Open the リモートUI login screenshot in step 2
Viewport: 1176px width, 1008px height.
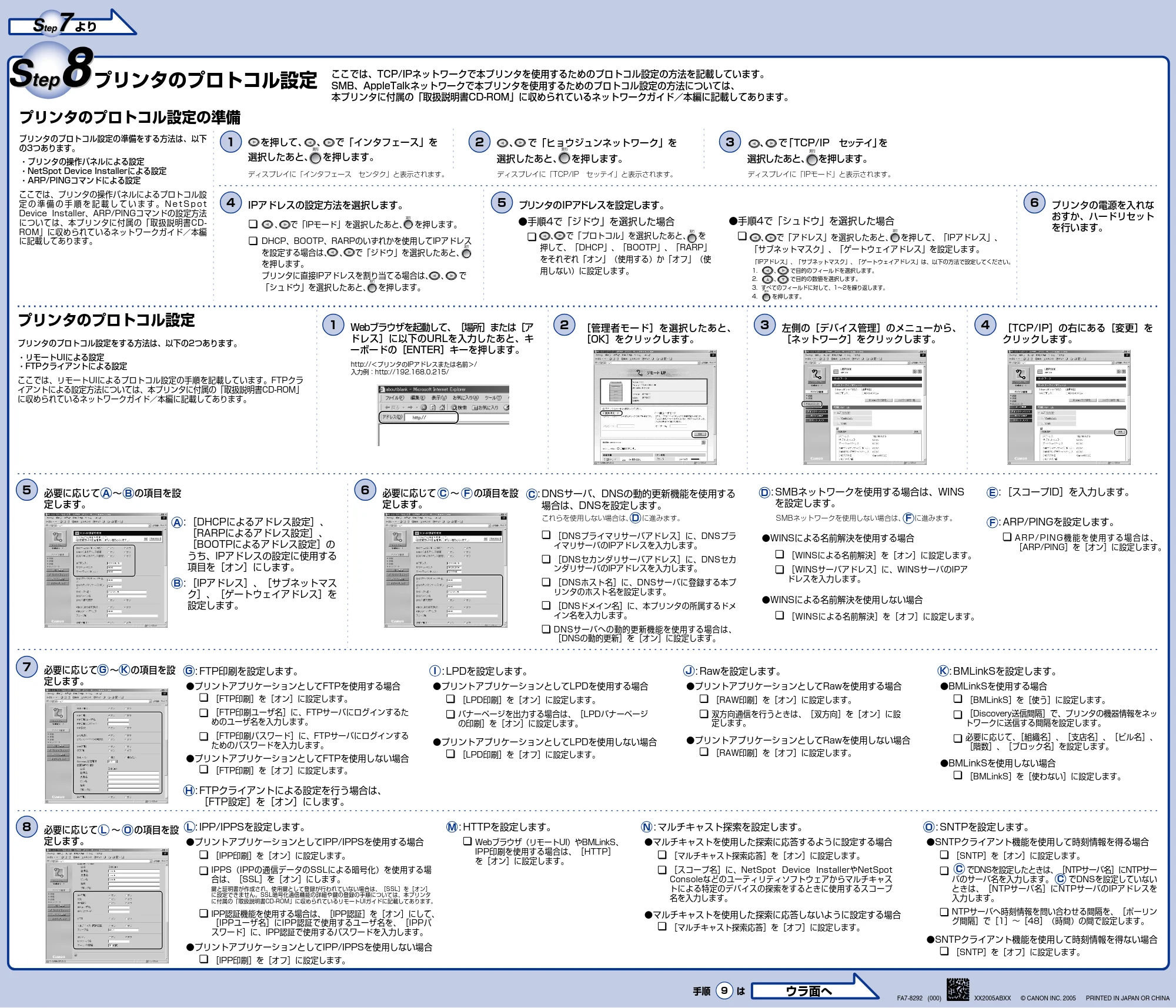[655, 407]
